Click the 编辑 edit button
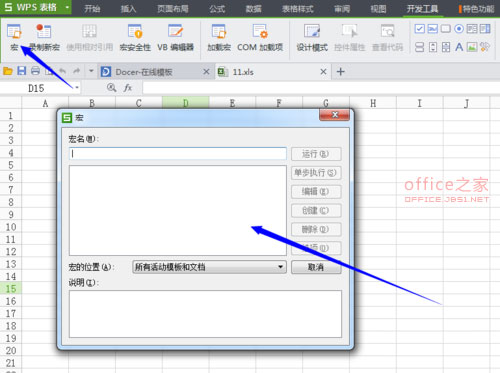500x373 pixels. click(316, 192)
